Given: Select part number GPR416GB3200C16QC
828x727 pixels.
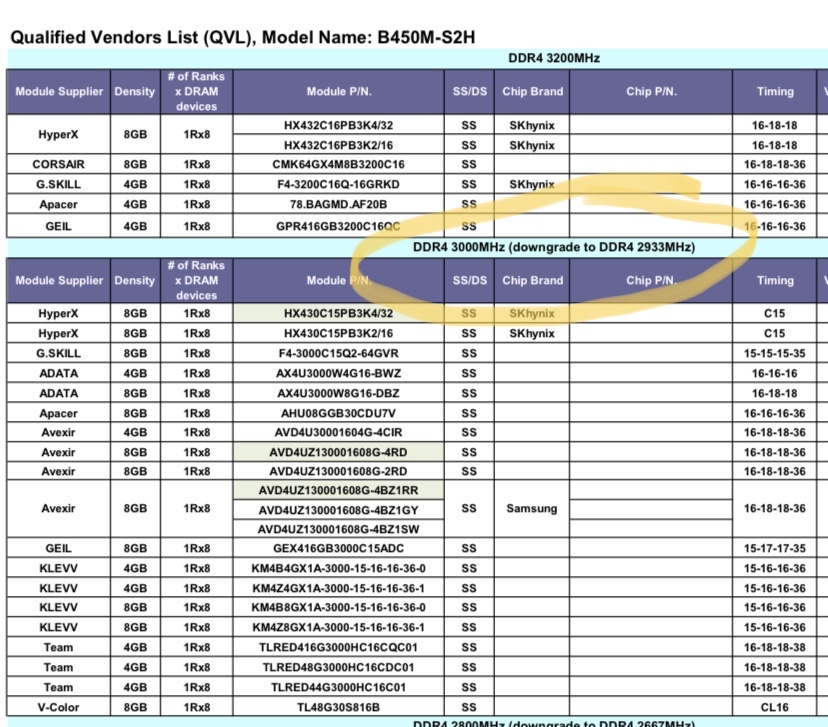Looking at the screenshot, I should (x=338, y=226).
